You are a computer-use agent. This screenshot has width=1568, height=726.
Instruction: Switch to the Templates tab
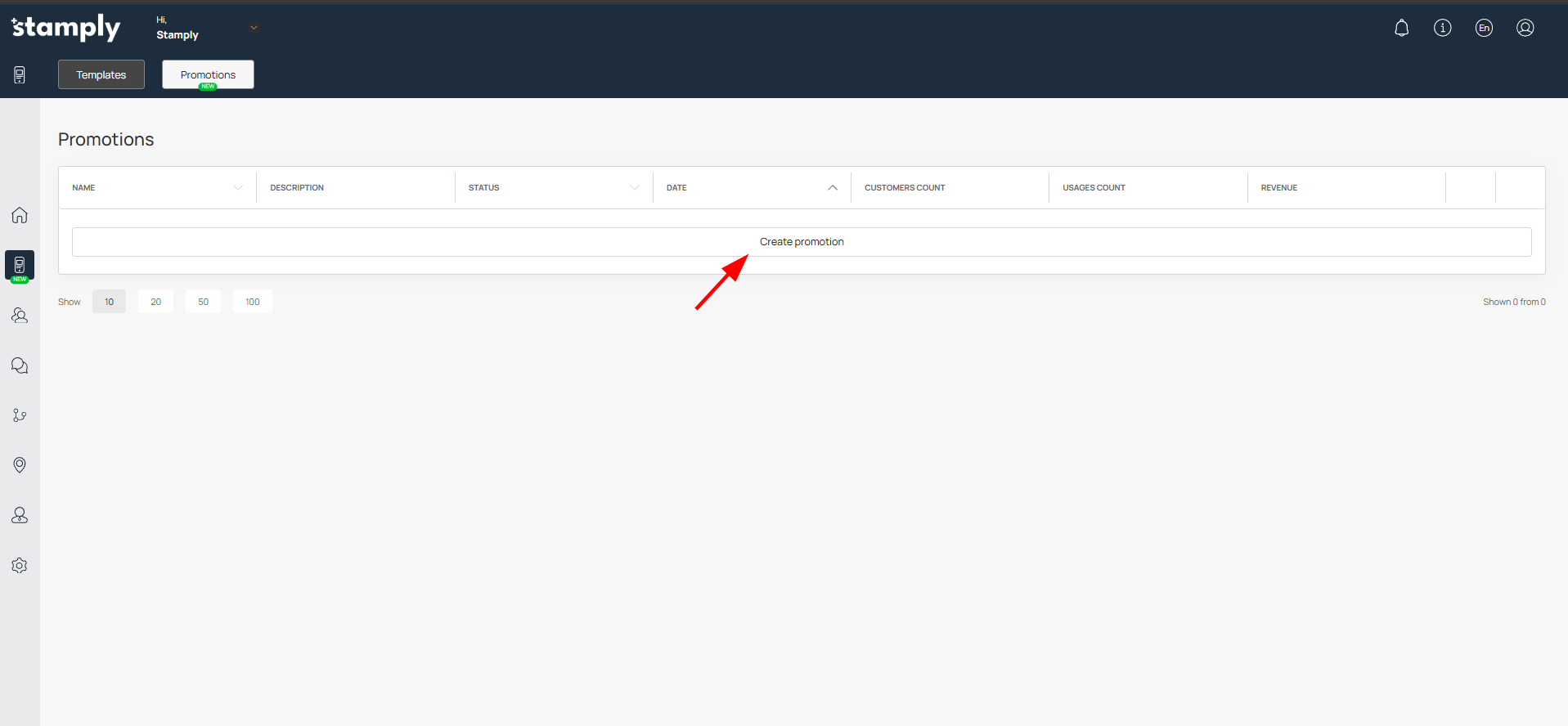click(101, 74)
